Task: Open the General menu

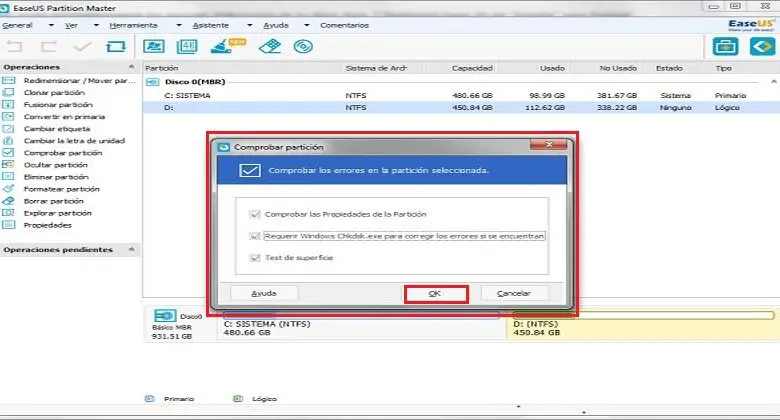Action: tap(17, 25)
